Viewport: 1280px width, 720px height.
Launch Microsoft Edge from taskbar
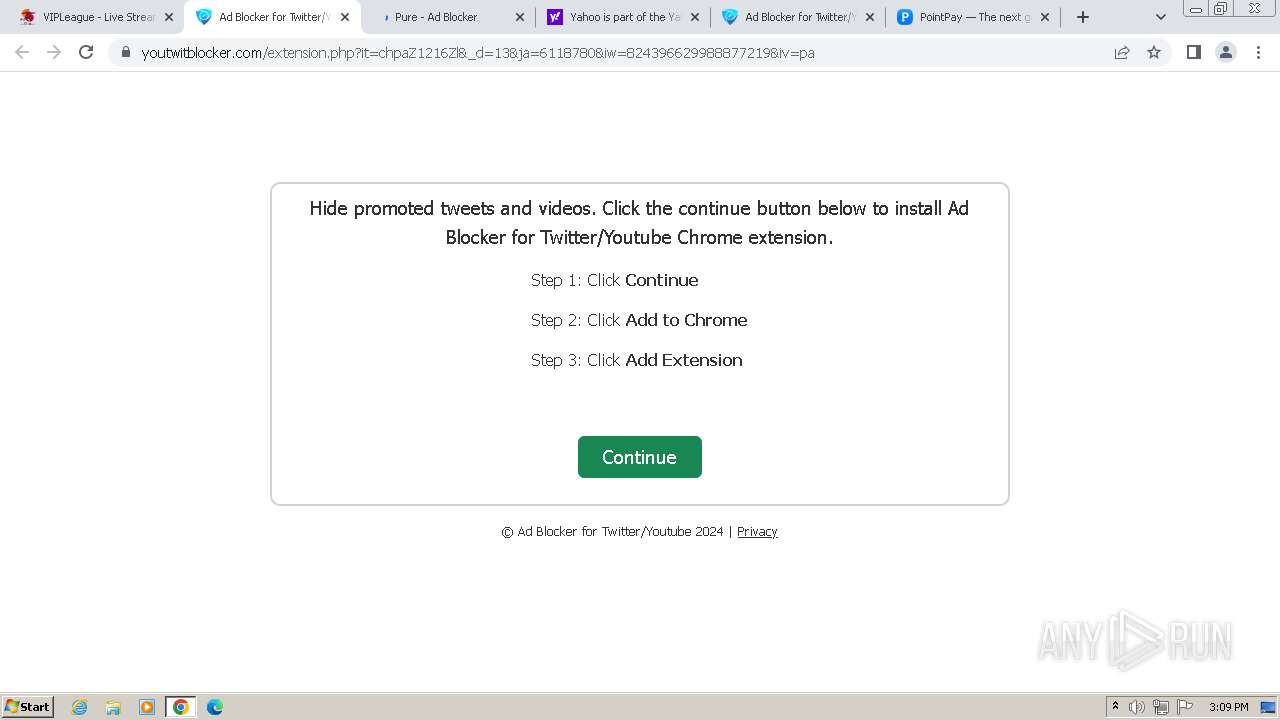click(x=215, y=707)
